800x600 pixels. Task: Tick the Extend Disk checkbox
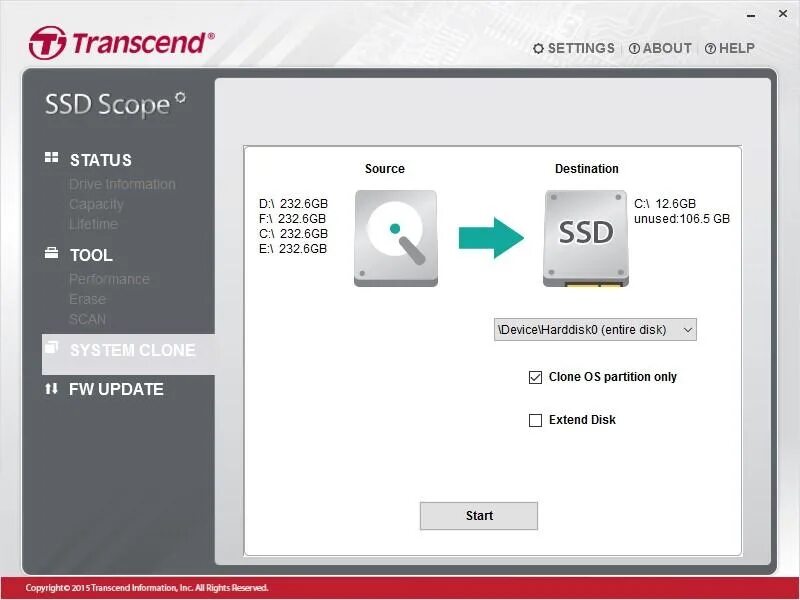pos(535,420)
